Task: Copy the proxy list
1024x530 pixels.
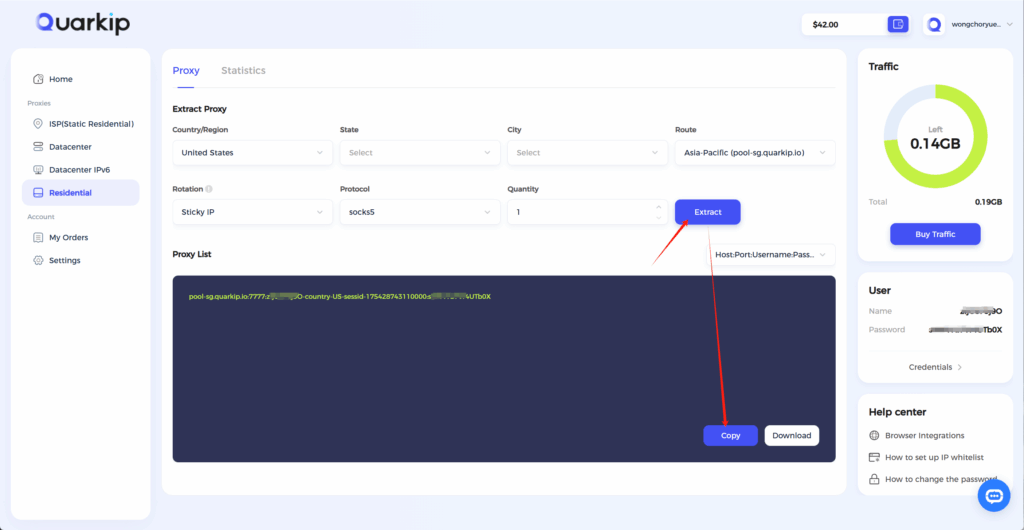Action: coord(730,435)
